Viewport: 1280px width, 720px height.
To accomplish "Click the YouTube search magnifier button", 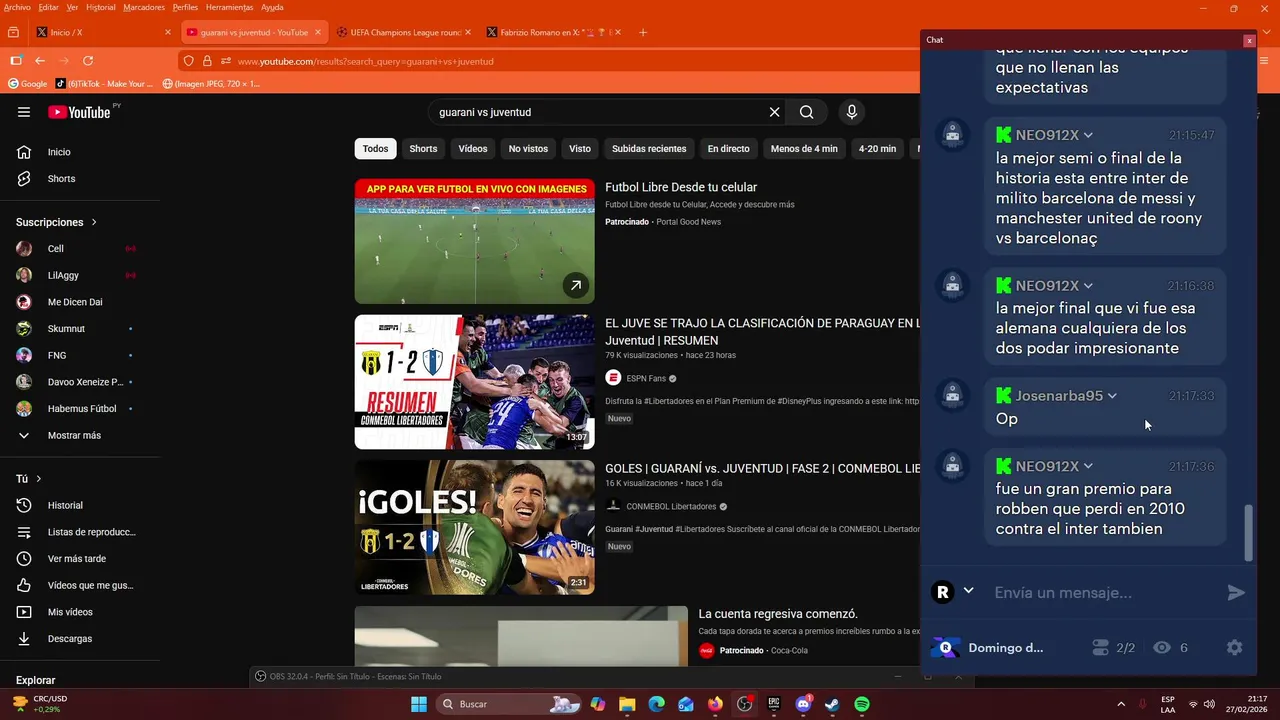I will click(807, 112).
